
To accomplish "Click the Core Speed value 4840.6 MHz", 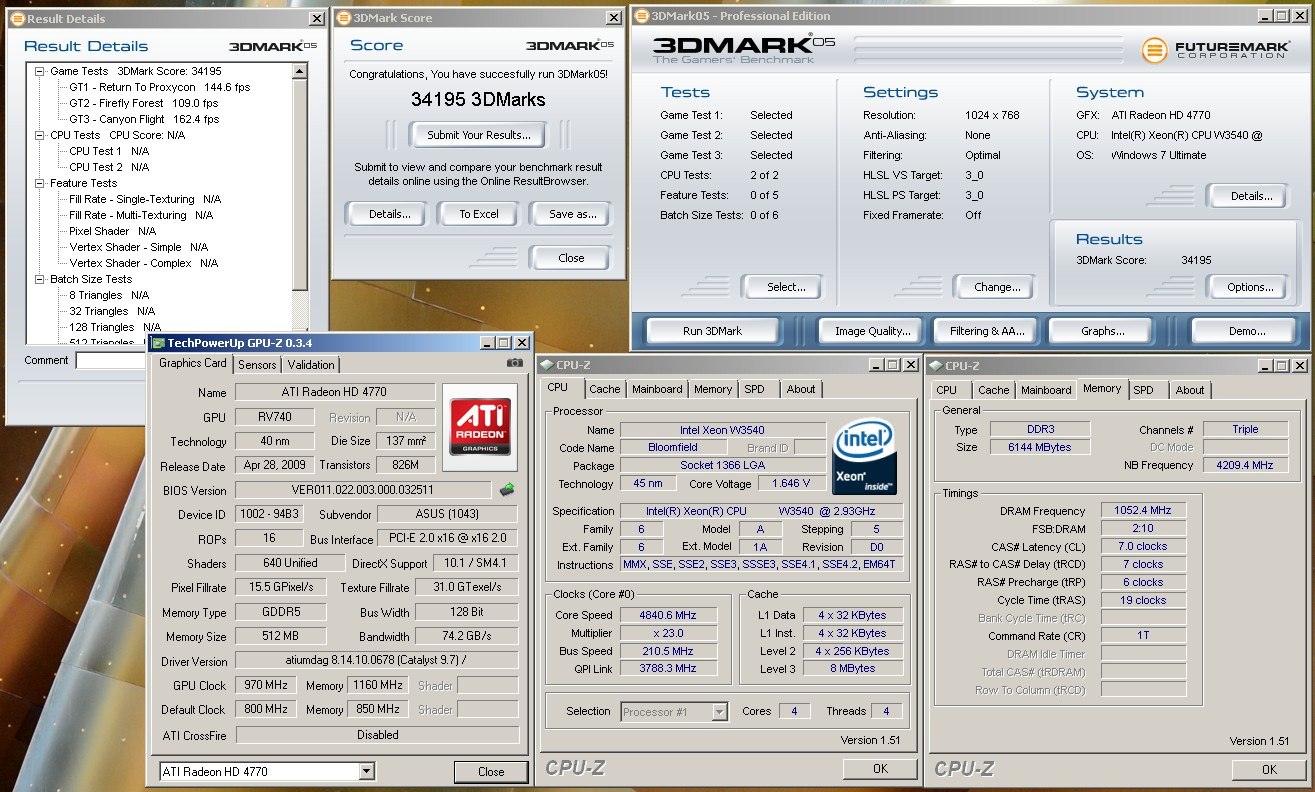I will (x=669, y=615).
